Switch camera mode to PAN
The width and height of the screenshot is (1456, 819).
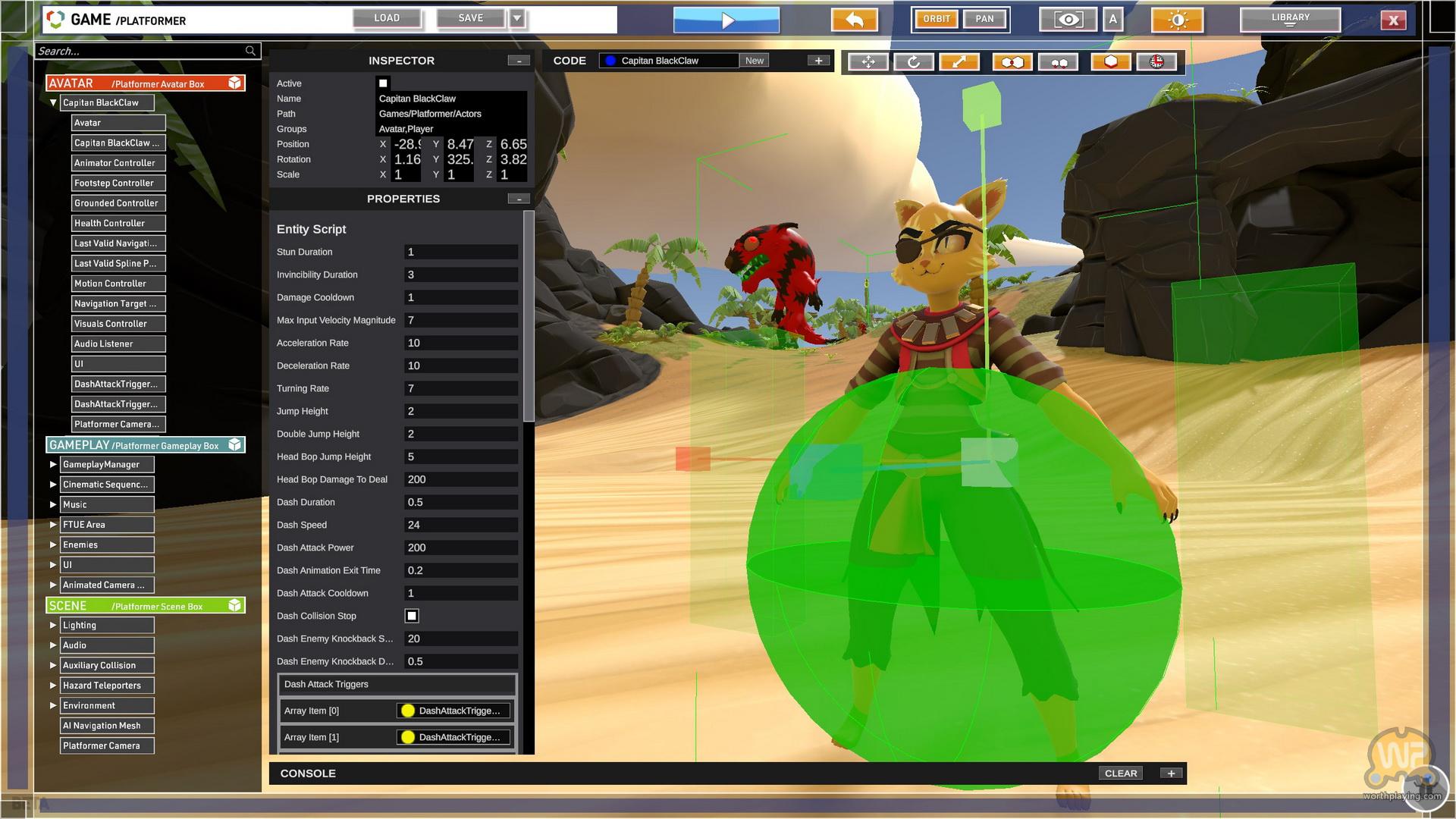[x=984, y=19]
